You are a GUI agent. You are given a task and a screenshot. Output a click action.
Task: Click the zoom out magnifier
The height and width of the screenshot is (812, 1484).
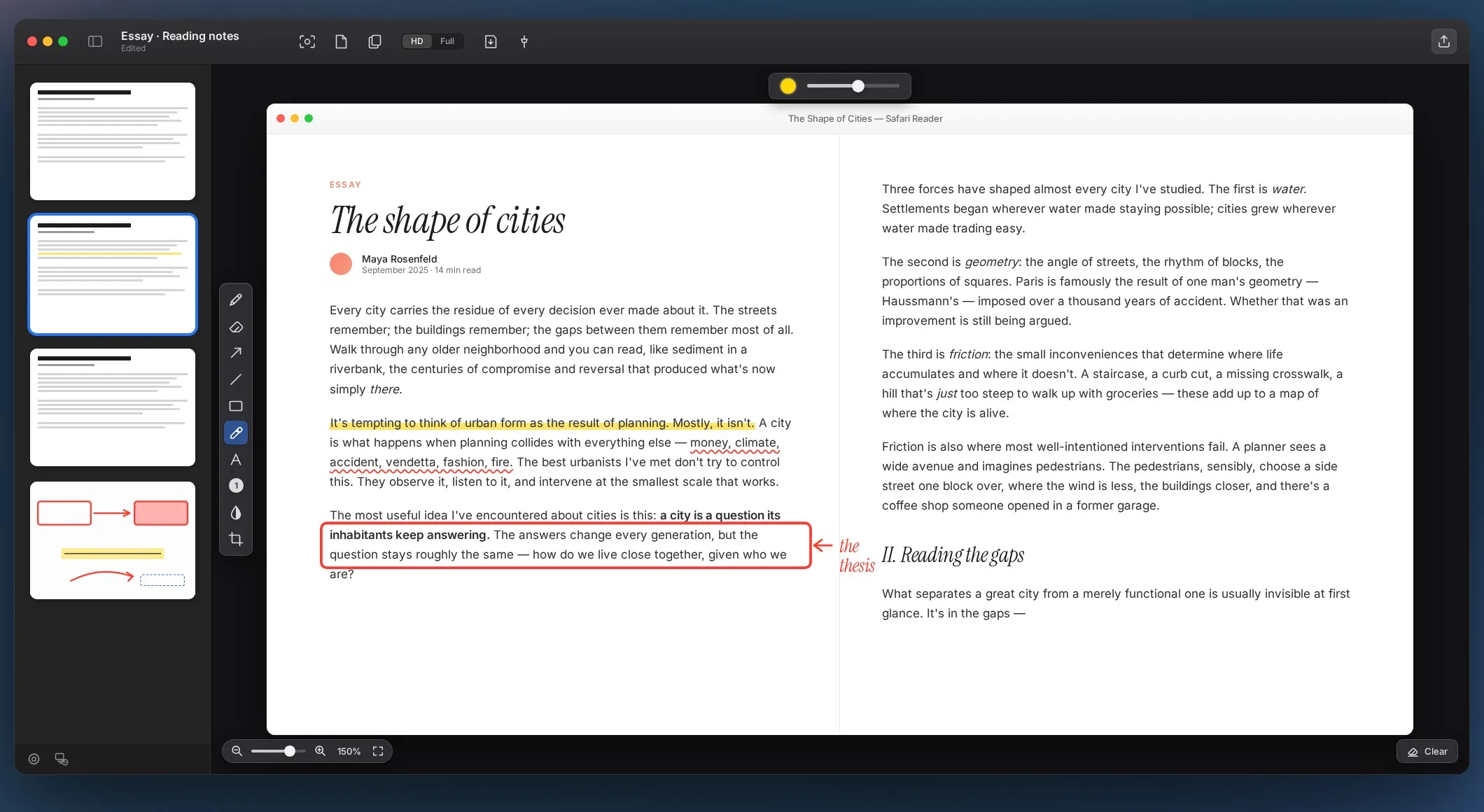click(237, 751)
